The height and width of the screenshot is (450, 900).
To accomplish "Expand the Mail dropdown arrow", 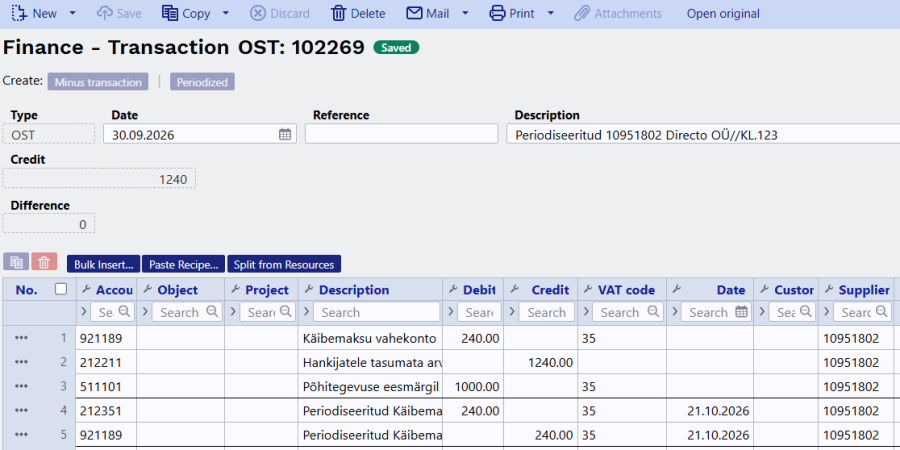I will pos(465,13).
